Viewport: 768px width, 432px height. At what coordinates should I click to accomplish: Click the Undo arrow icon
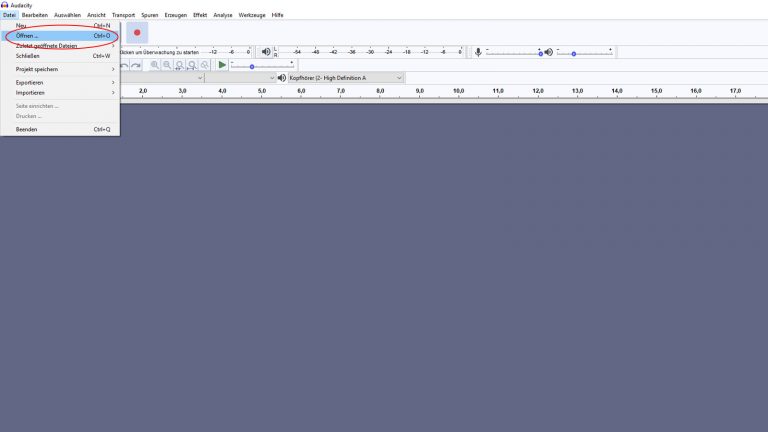pyautogui.click(x=124, y=65)
